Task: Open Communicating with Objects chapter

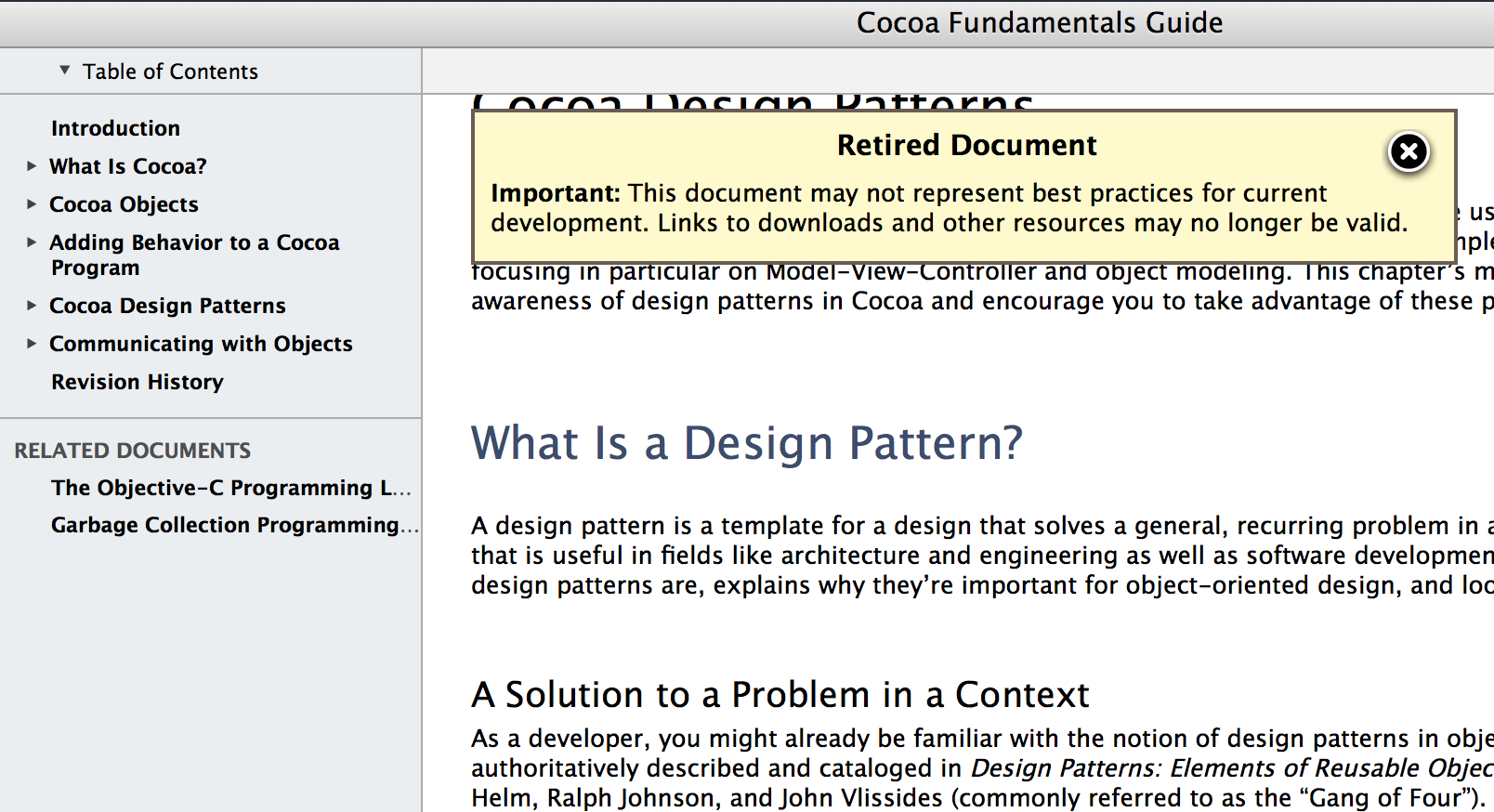Action: coord(201,344)
